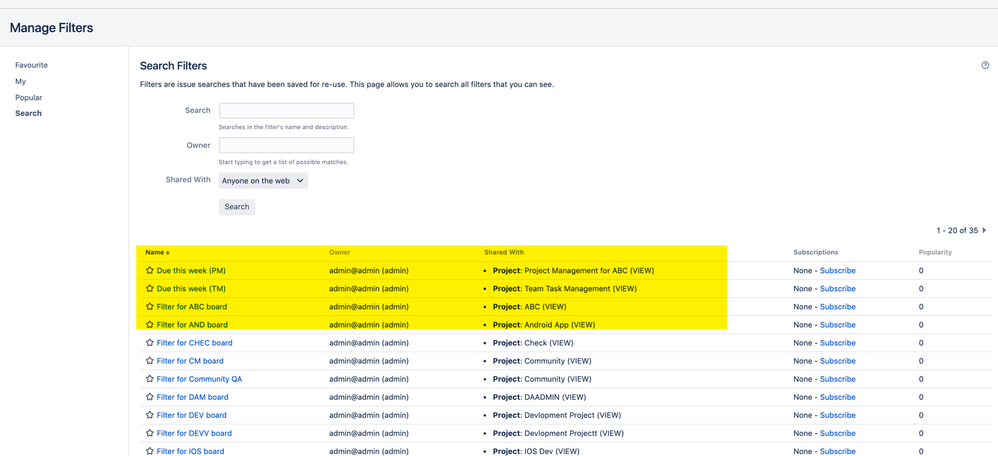Subscribe to Filter for Community QA

pos(838,379)
